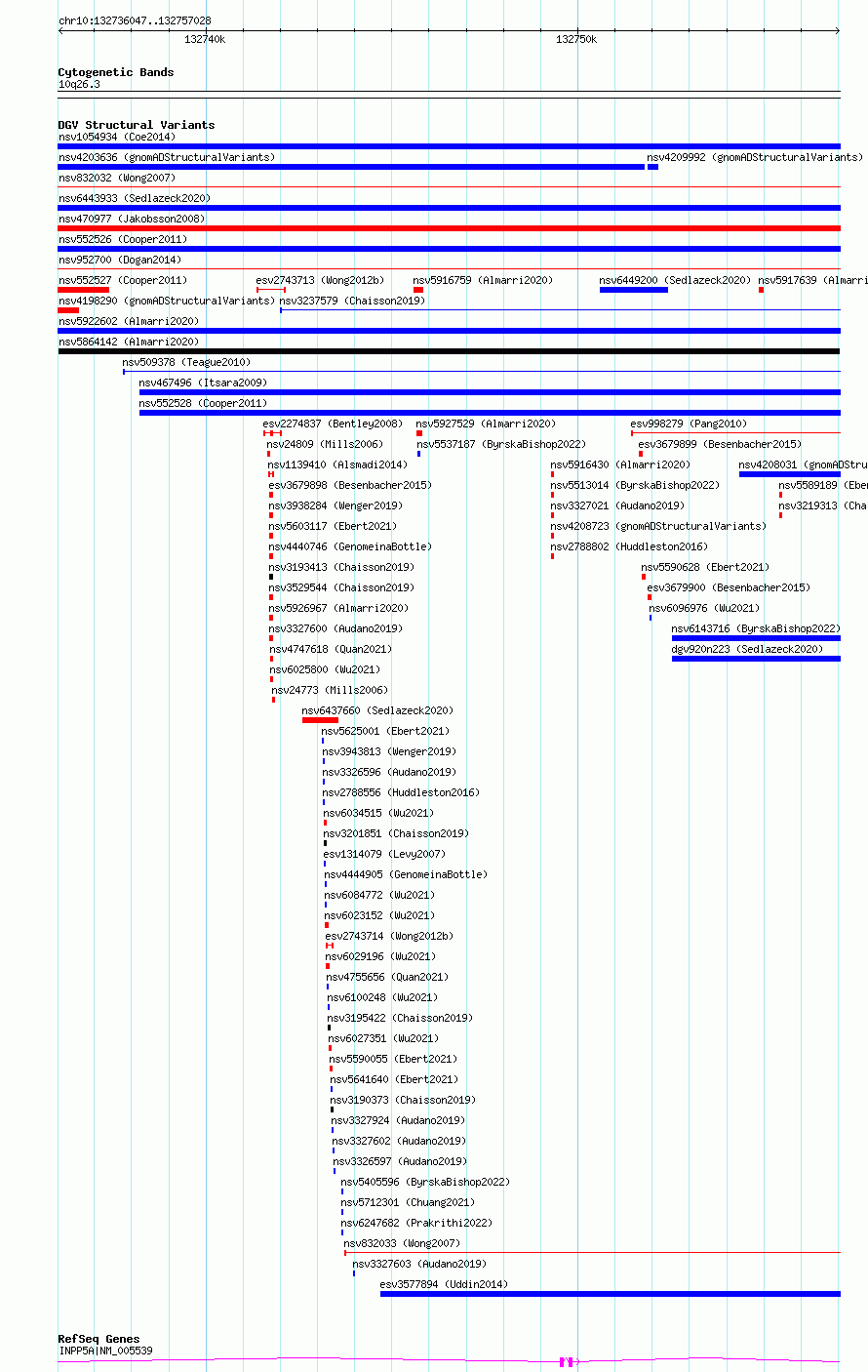The image size is (868, 1372).
Task: Click variant label nsv1054934 (Coe2014)
Action: coord(117,137)
